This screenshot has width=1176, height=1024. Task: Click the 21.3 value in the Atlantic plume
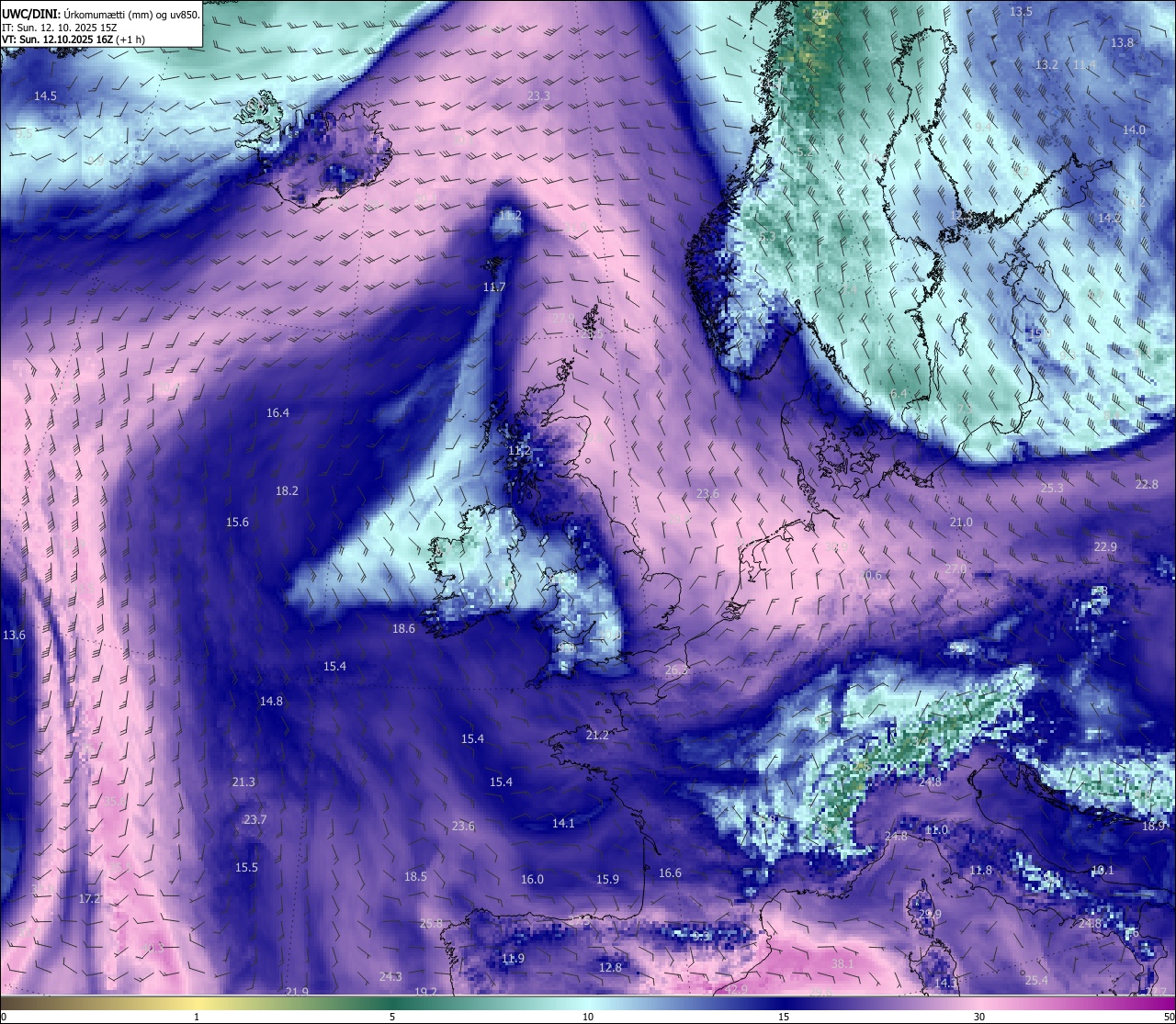(x=243, y=782)
